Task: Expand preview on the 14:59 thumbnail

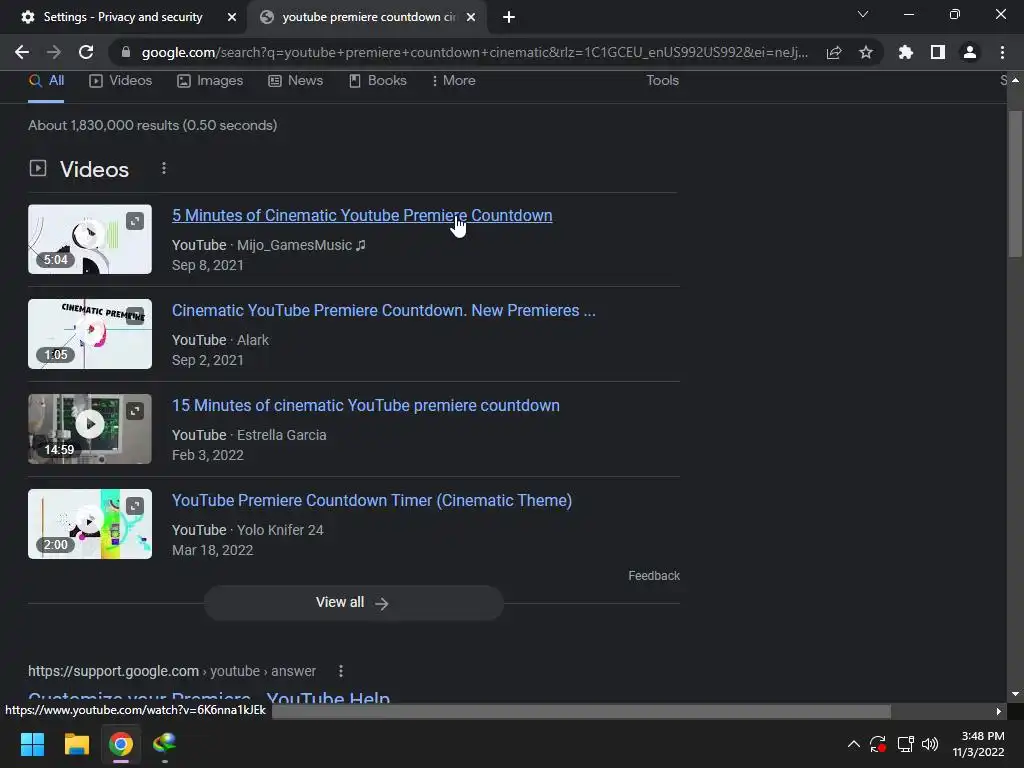Action: coord(135,411)
